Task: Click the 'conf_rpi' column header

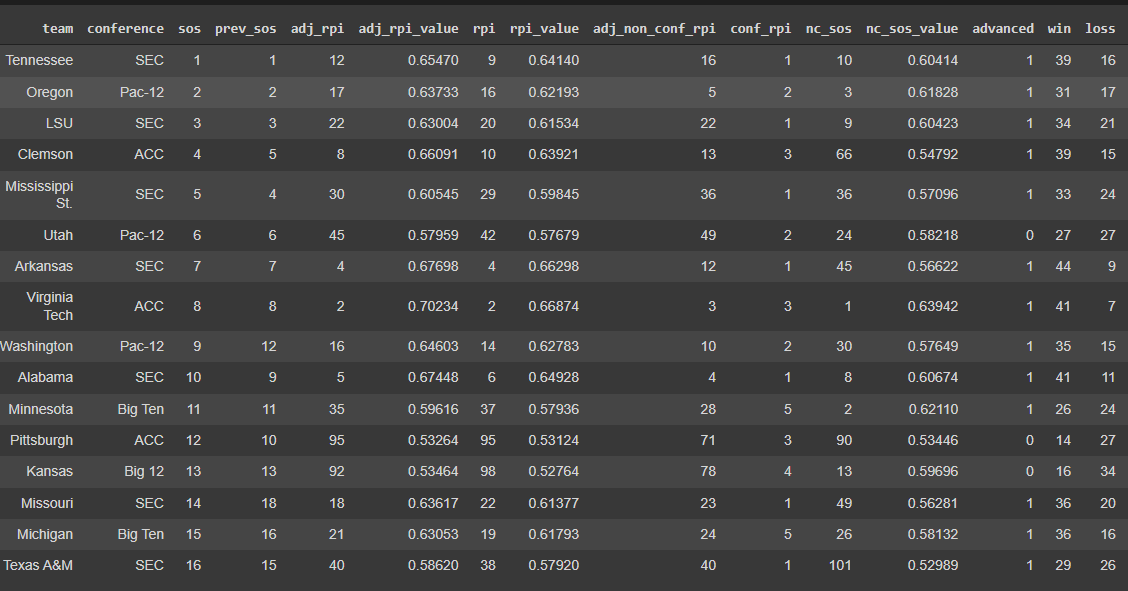Action: 760,29
